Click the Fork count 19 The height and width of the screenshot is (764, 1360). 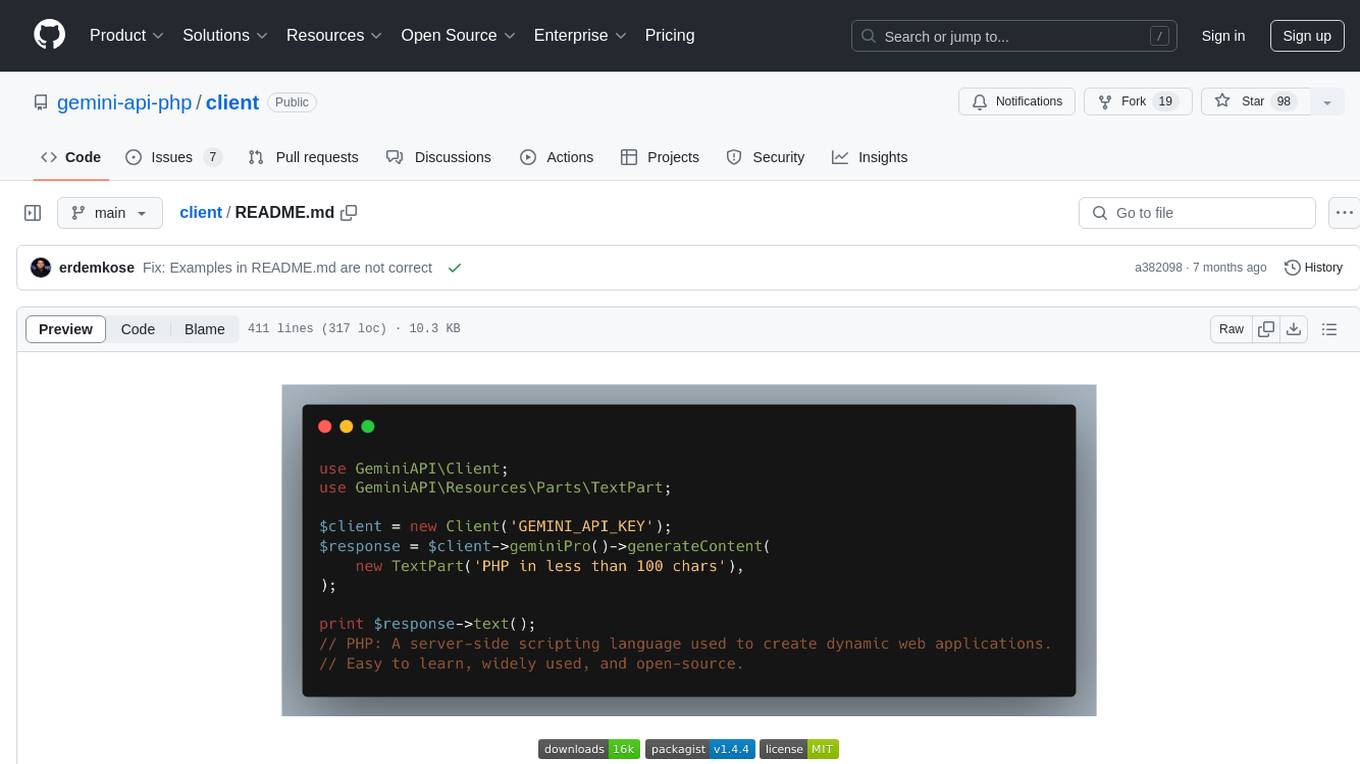(1165, 102)
